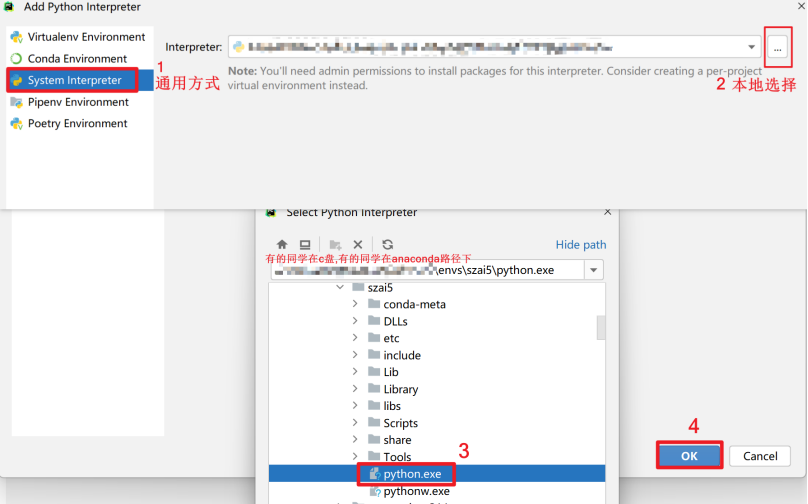Image resolution: width=808 pixels, height=504 pixels.
Task: Expand the include folder
Action: click(x=355, y=355)
